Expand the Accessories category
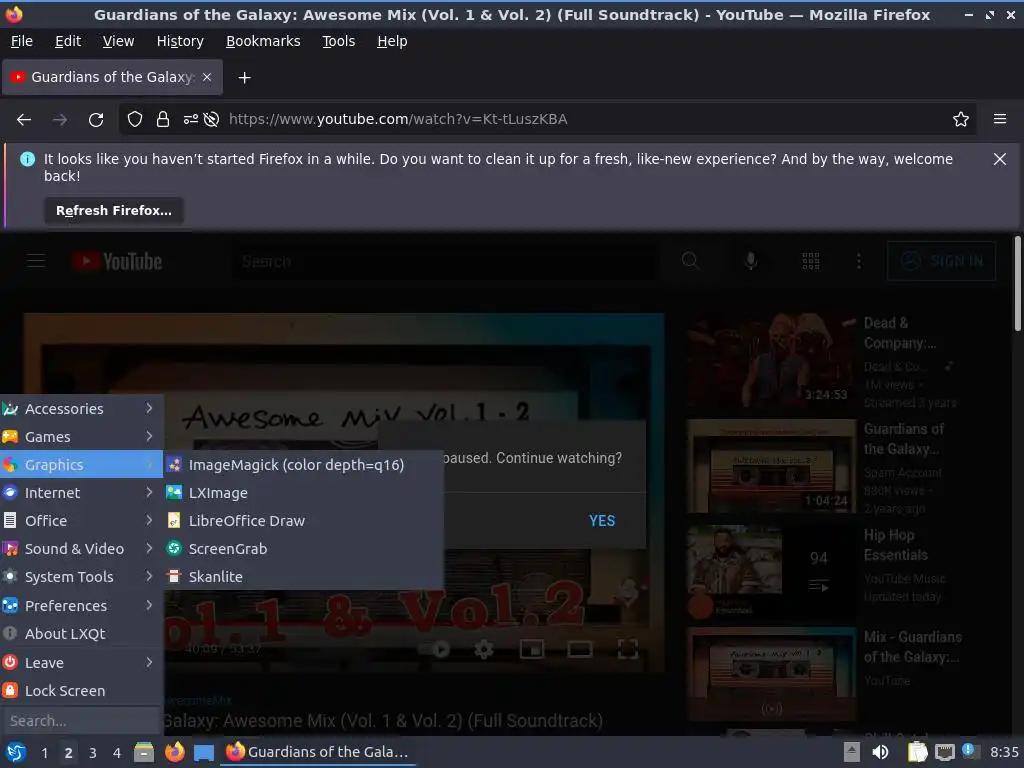Screen dimensions: 1024x768 point(81,408)
